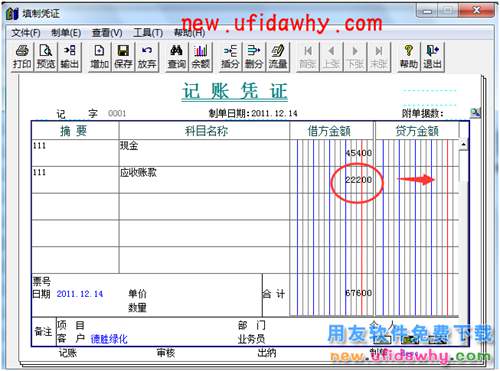This screenshot has width=500, height=371.
Task: Click the customer name 德胜绿化
Action: coord(109,339)
